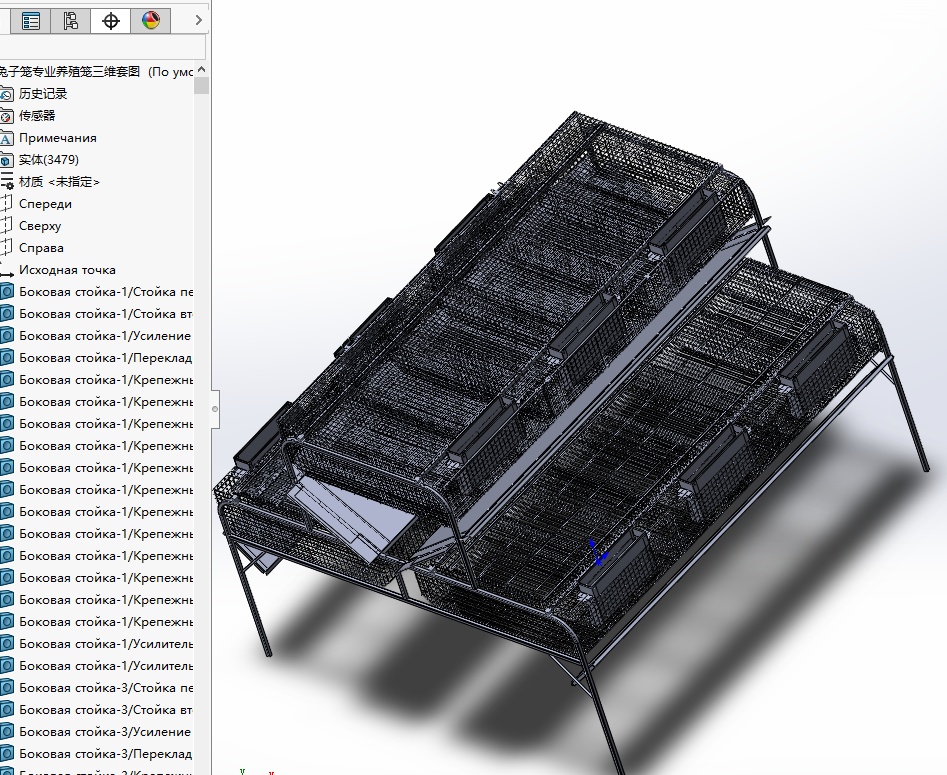Select the Исходная точка origin icon

6,272
